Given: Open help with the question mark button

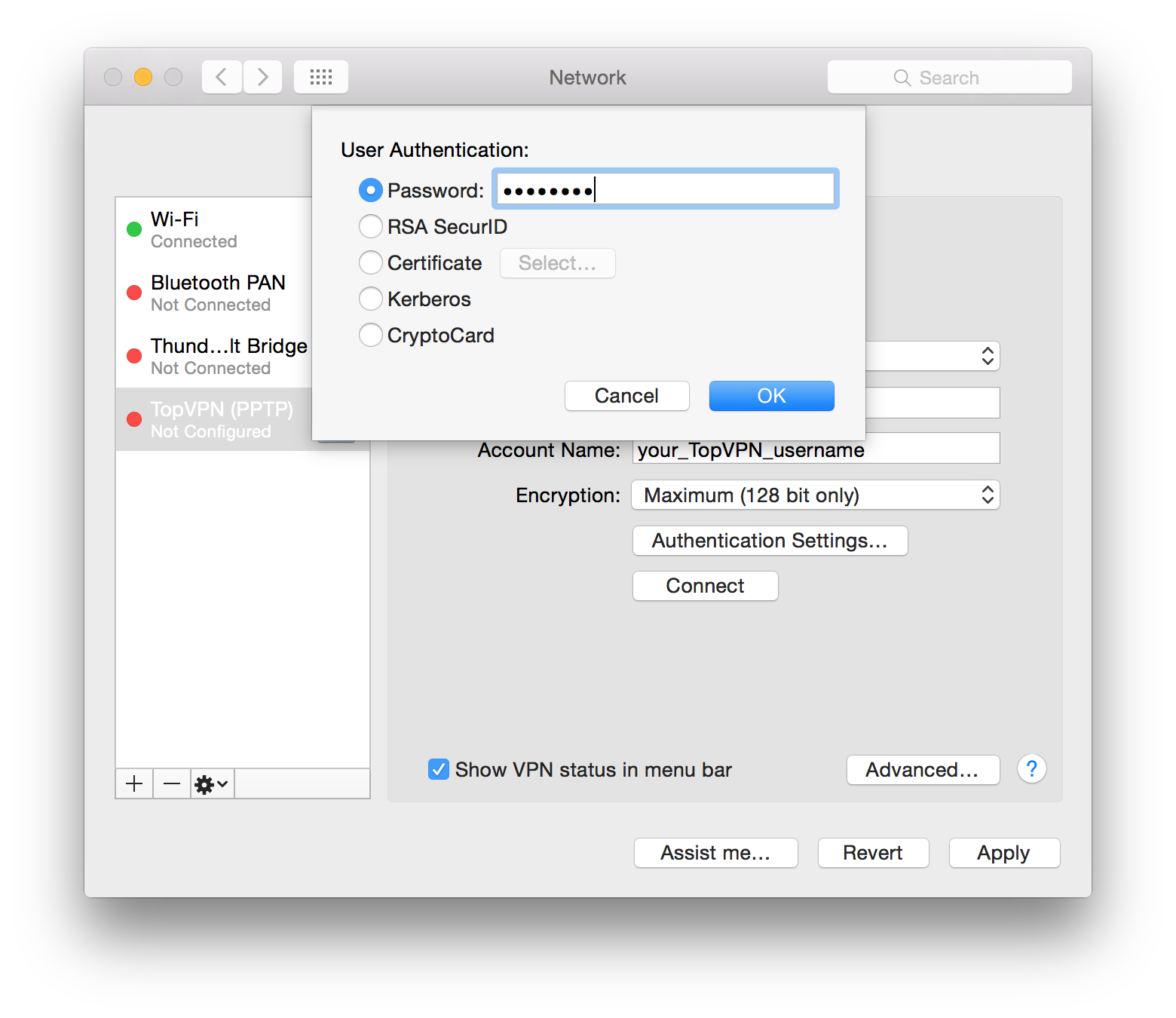Looking at the screenshot, I should [x=1031, y=769].
